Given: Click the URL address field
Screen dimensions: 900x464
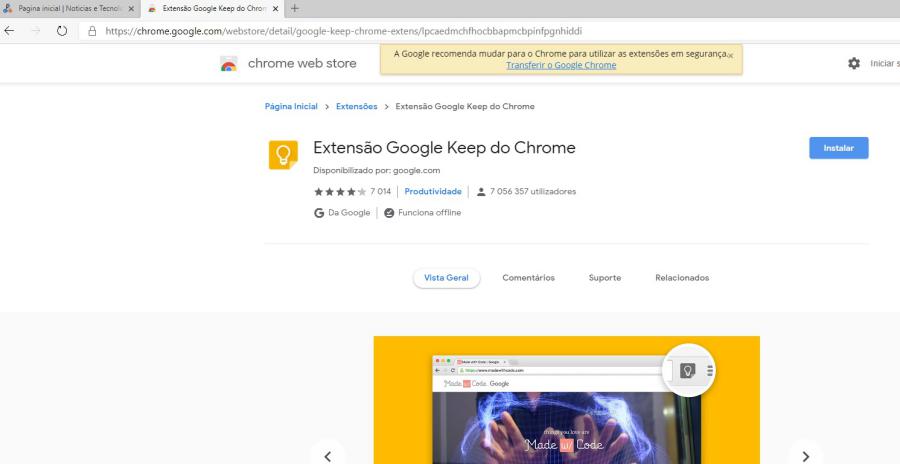Looking at the screenshot, I should point(343,31).
